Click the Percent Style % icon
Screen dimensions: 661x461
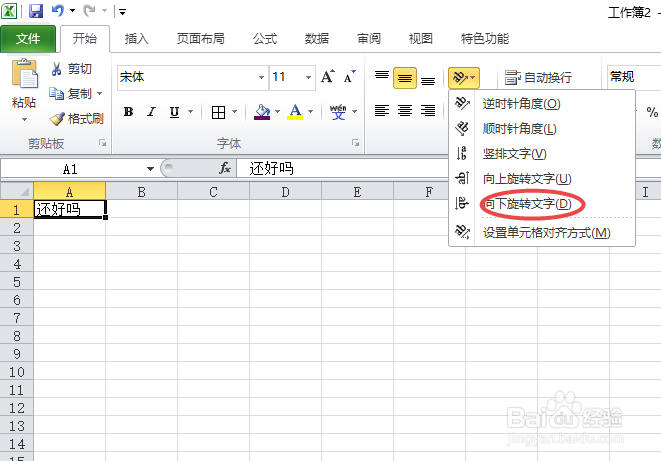point(652,112)
